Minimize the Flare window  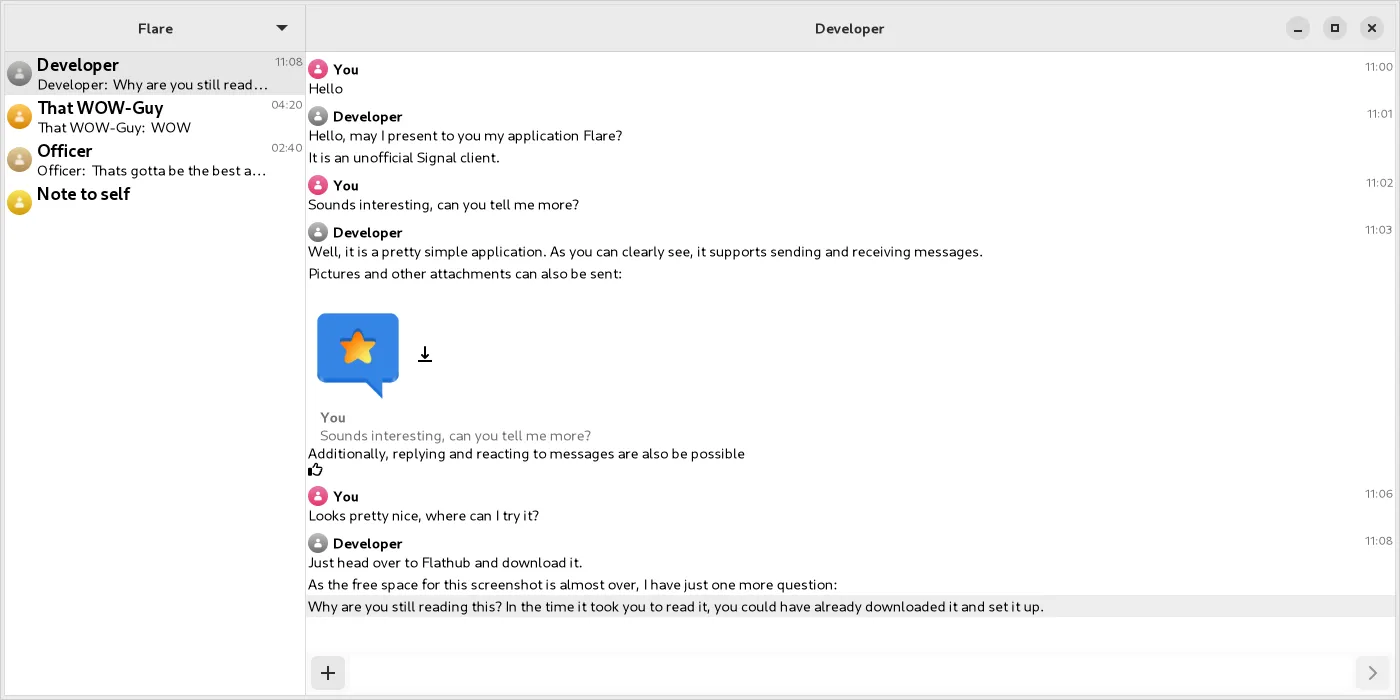point(1297,28)
